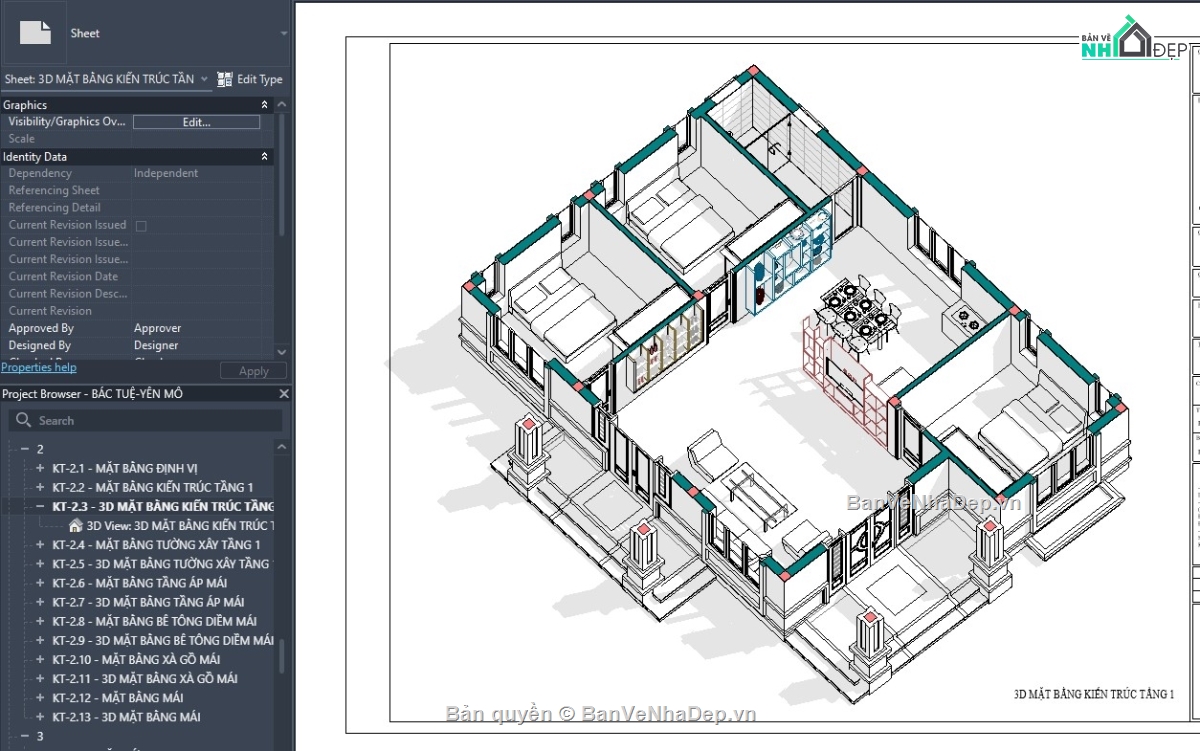Viewport: 1200px width, 751px height.
Task: Click the Referencing Sheet property label
Action: coord(54,190)
